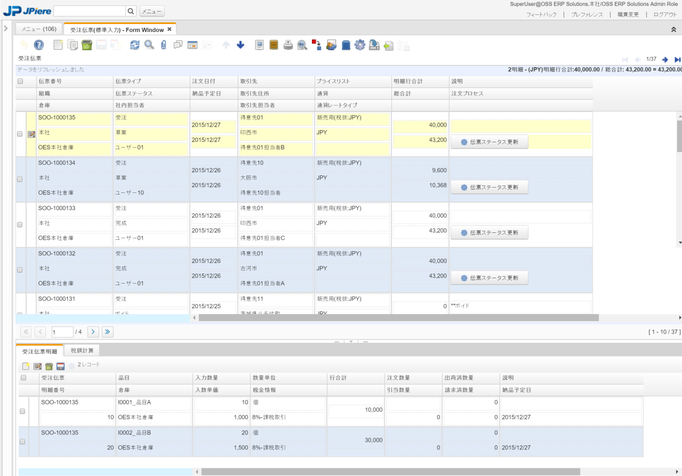Switch to the メニュー (106) tab
Image resolution: width=682 pixels, height=476 pixels.
39,29
